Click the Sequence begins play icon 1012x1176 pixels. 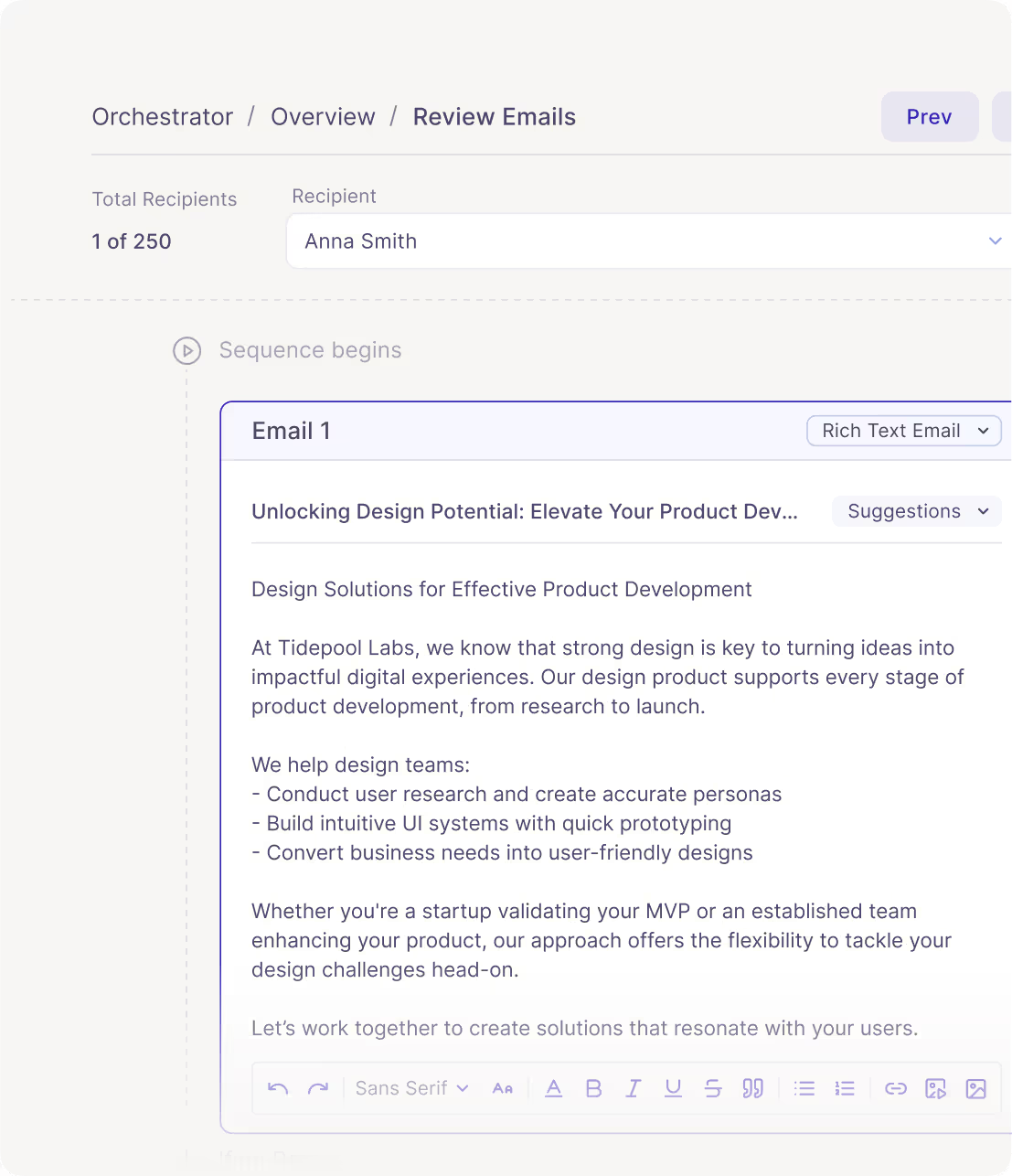coord(186,351)
